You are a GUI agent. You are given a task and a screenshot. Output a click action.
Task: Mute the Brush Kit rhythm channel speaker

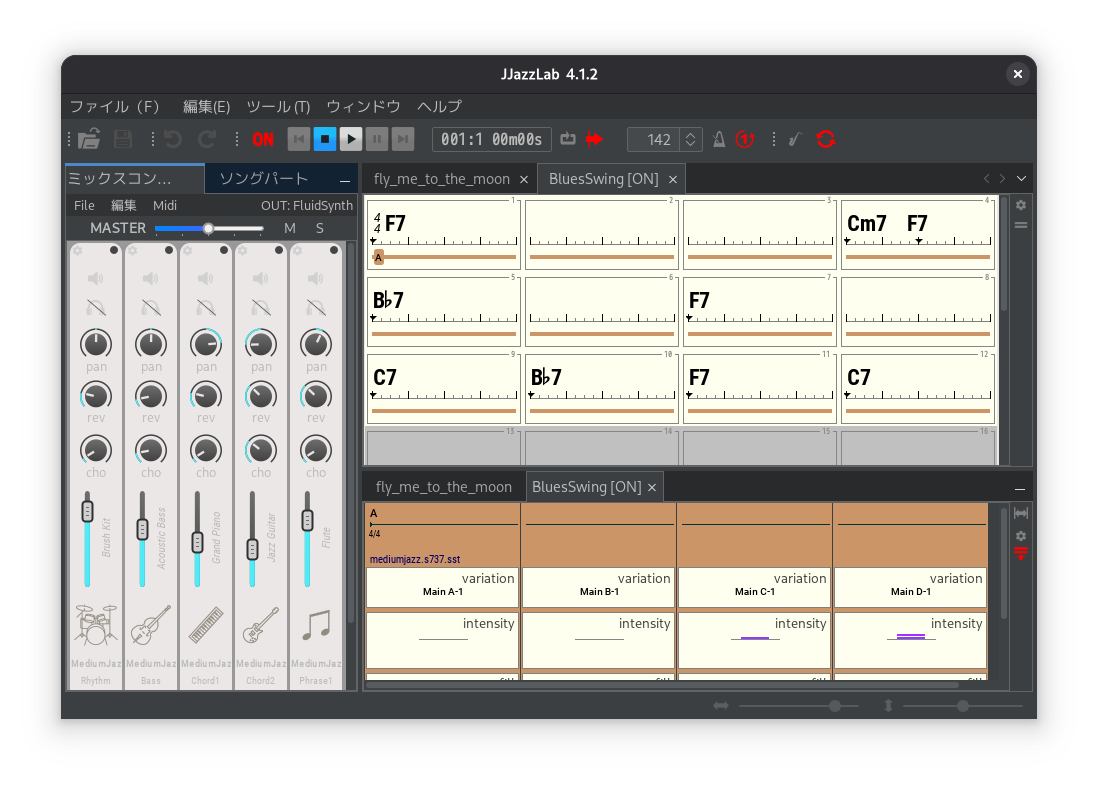pos(96,279)
